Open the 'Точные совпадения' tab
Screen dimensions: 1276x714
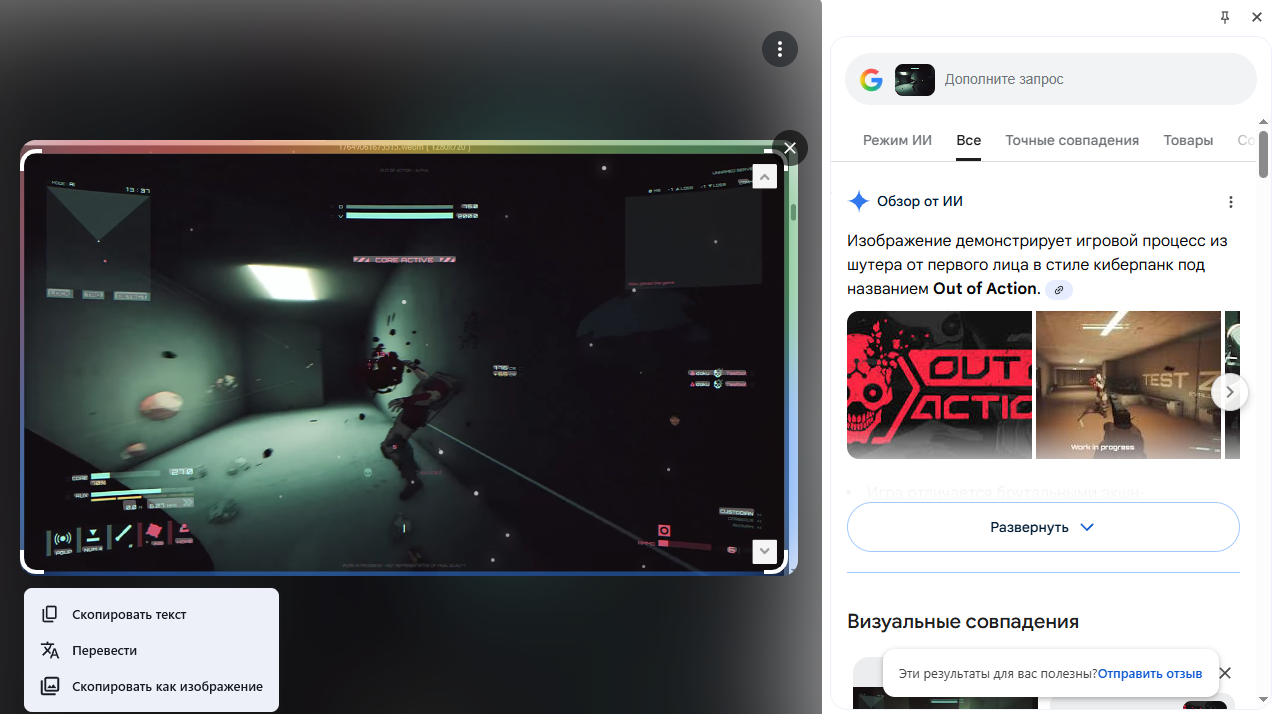[1072, 140]
